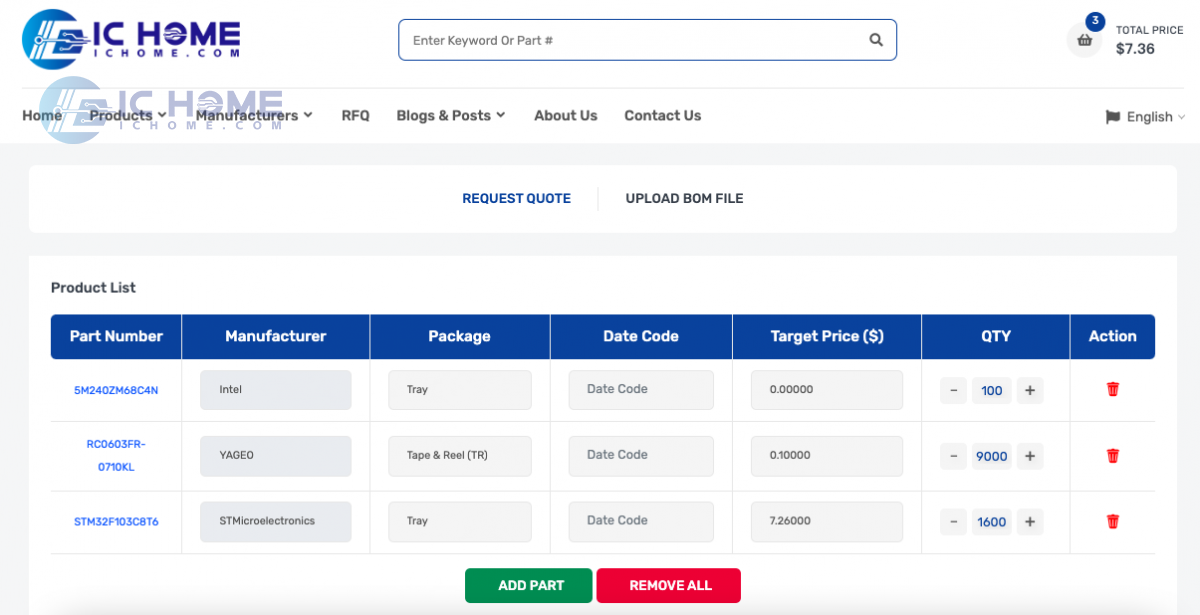Go to the Home menu item
Viewport: 1200px width, 615px height.
tap(42, 115)
